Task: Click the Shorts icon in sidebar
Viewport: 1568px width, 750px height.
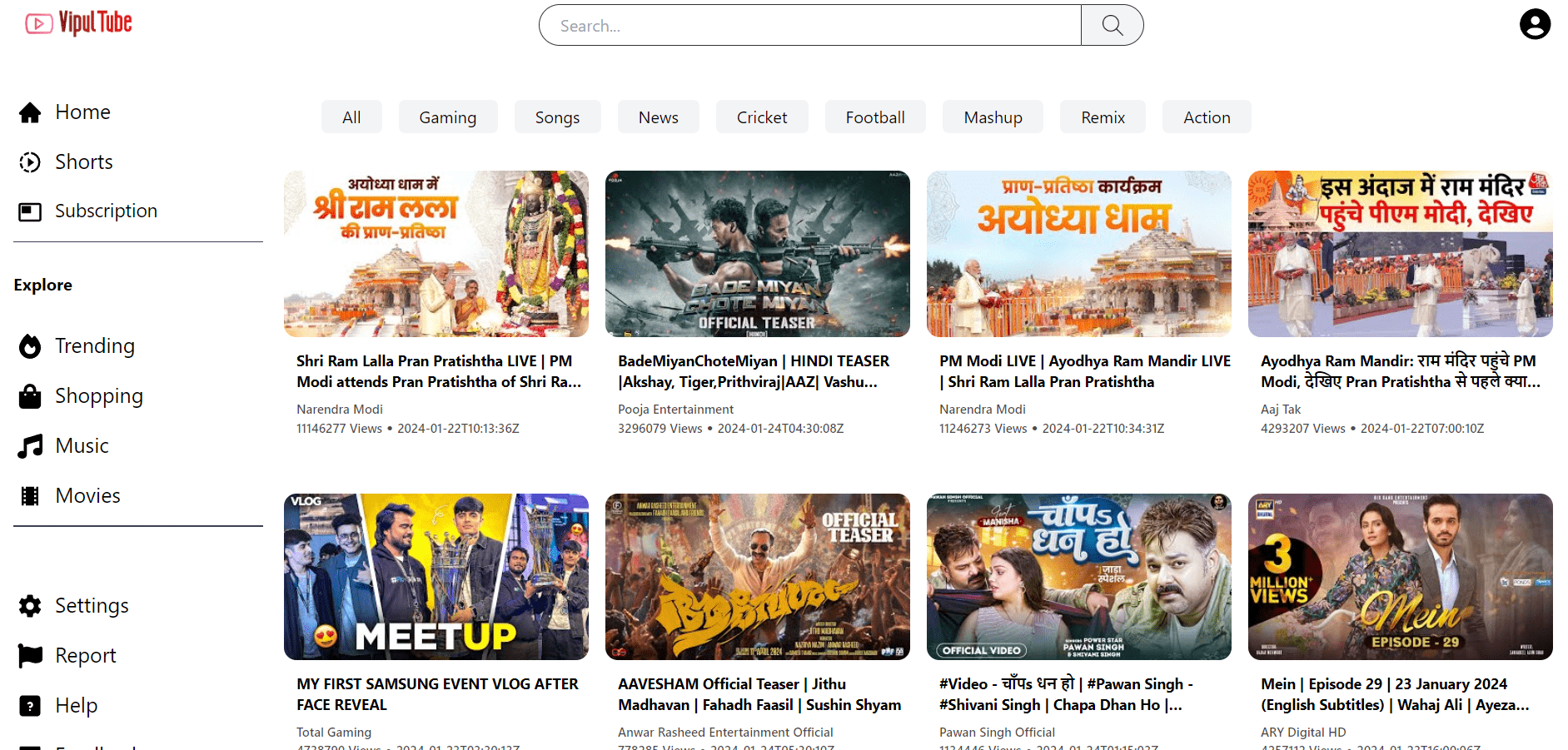Action: click(x=30, y=162)
